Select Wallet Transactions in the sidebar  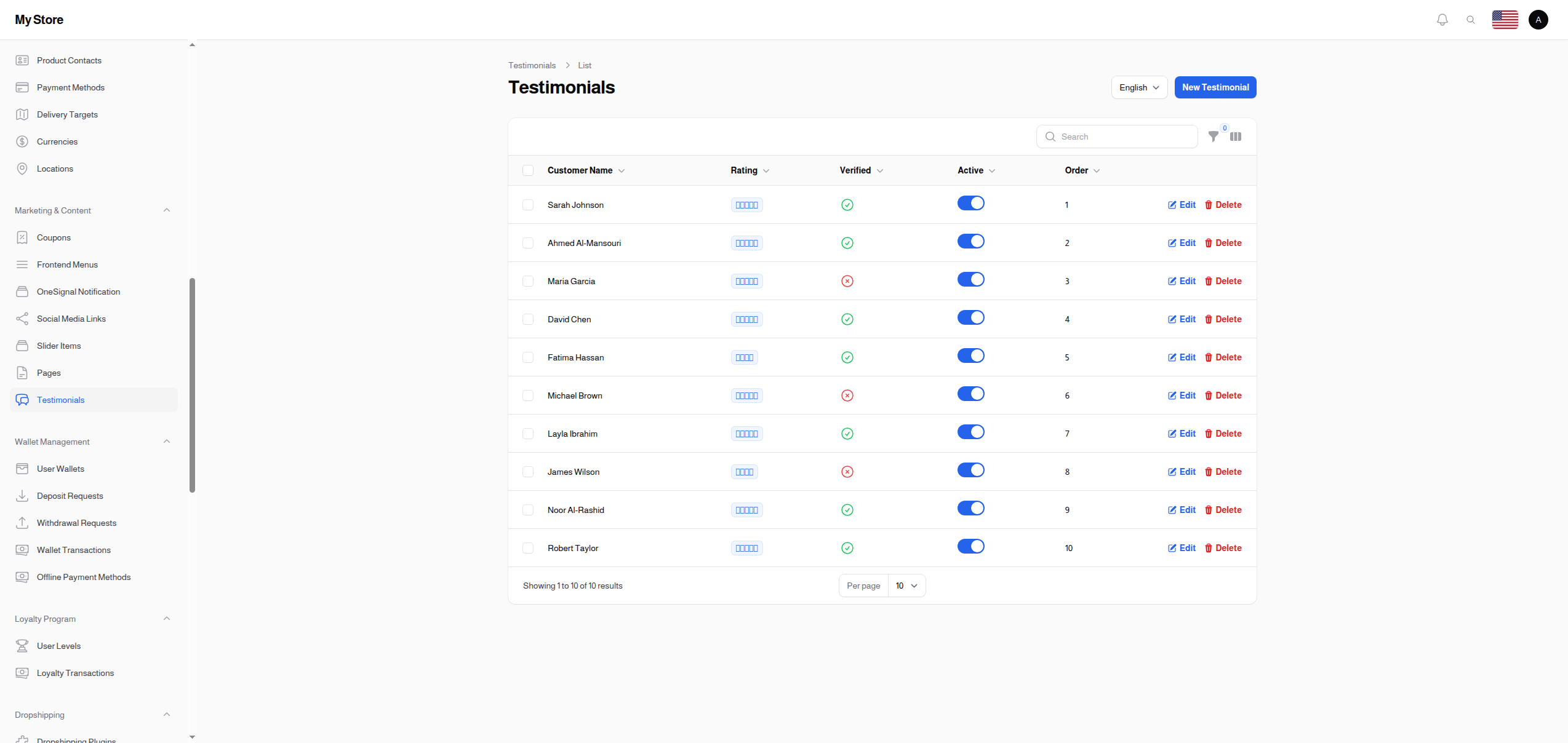tap(73, 550)
